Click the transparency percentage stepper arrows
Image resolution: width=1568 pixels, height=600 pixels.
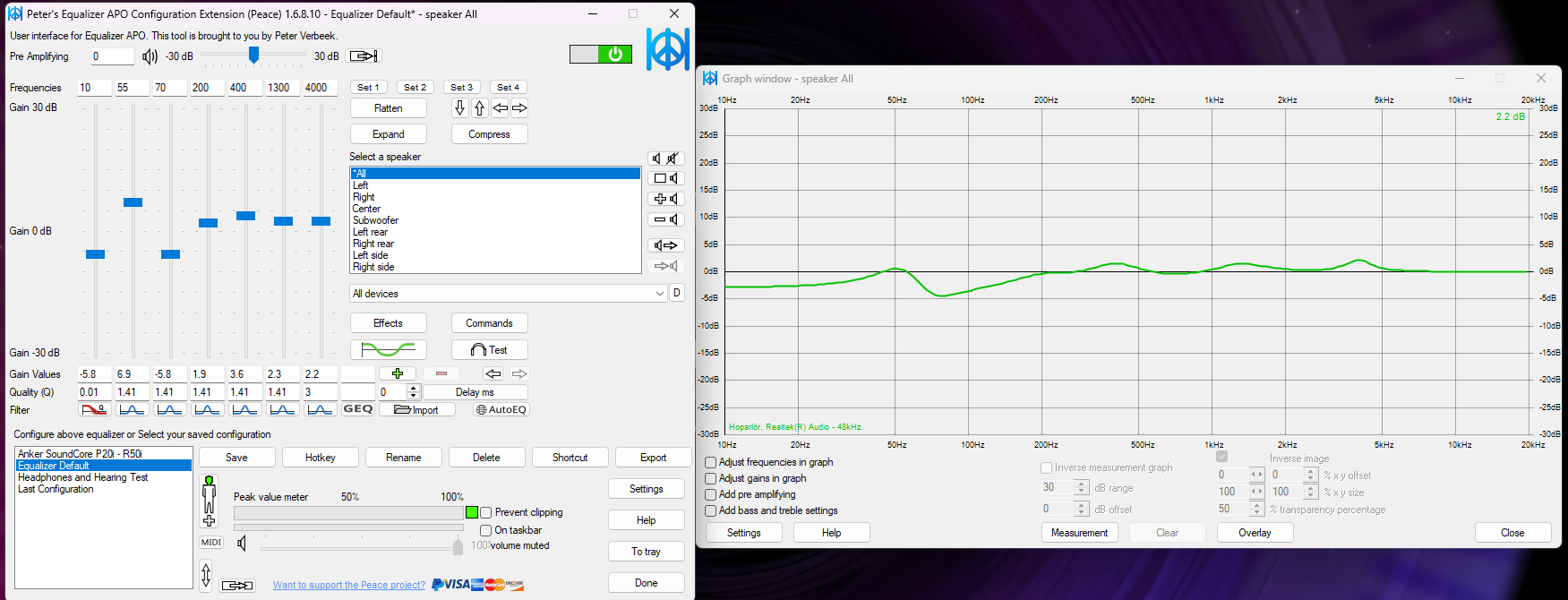pos(1257,510)
